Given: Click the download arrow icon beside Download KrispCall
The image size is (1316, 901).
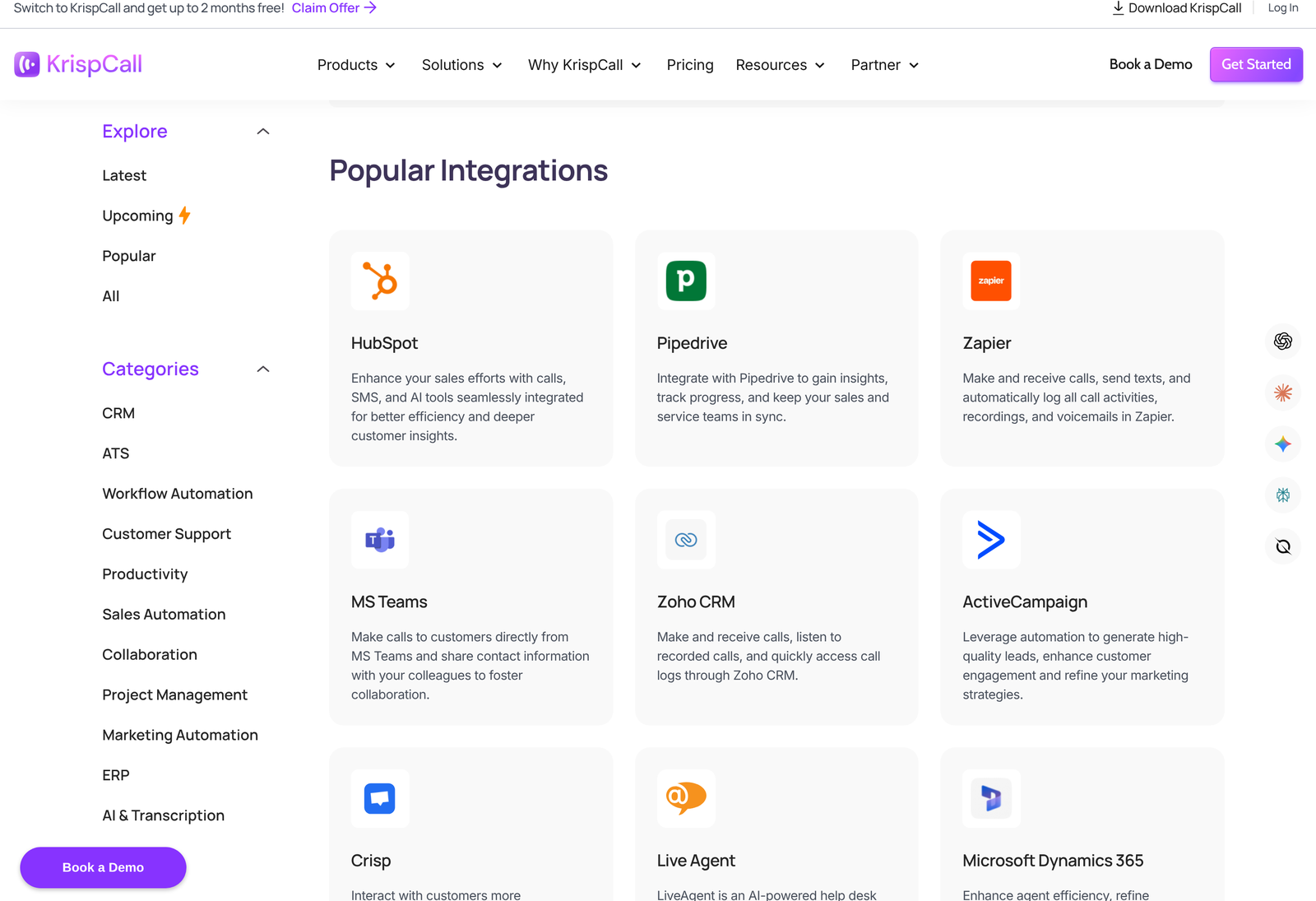Looking at the screenshot, I should (x=1118, y=8).
